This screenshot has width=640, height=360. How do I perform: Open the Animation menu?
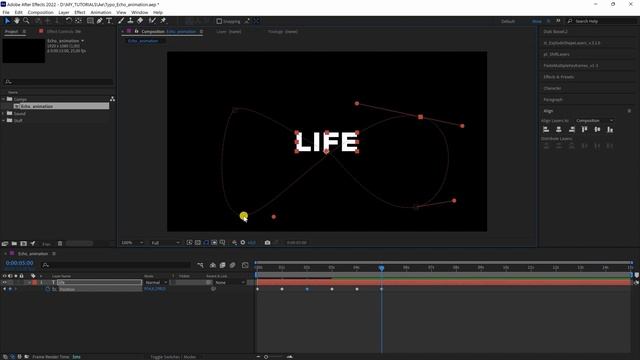point(100,13)
